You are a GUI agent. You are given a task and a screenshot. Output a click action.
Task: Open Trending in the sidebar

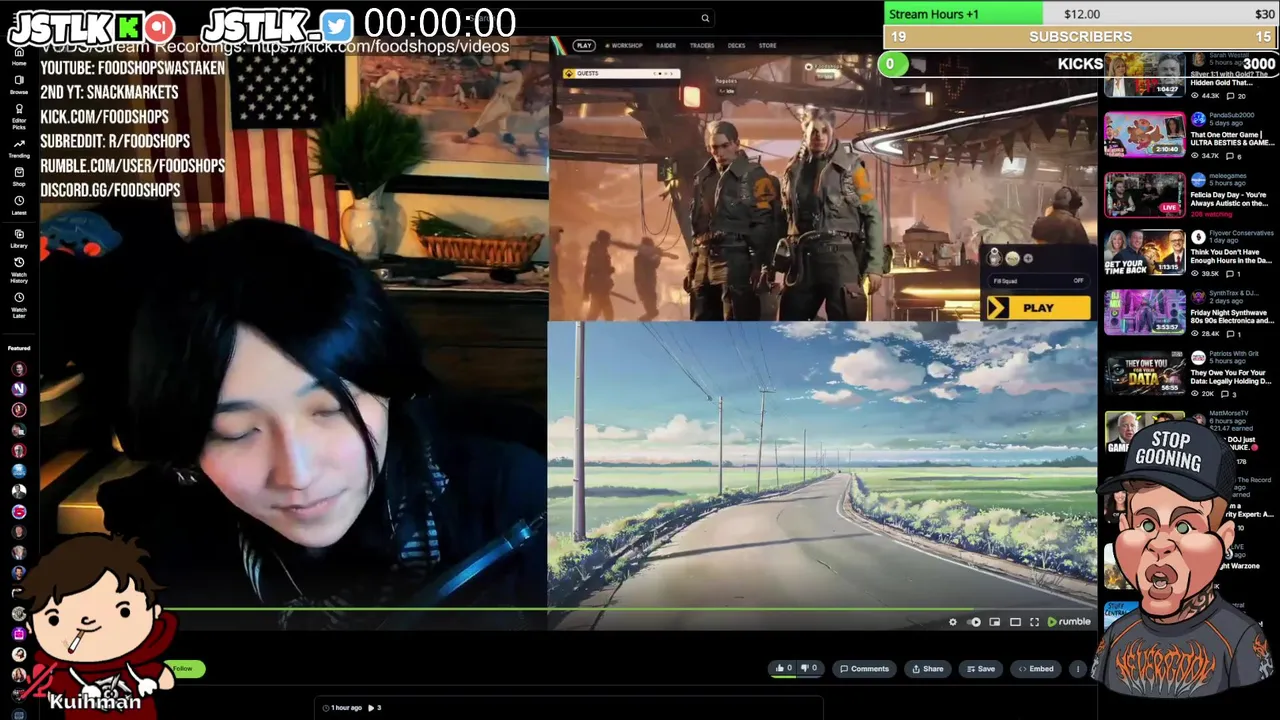pyautogui.click(x=19, y=149)
